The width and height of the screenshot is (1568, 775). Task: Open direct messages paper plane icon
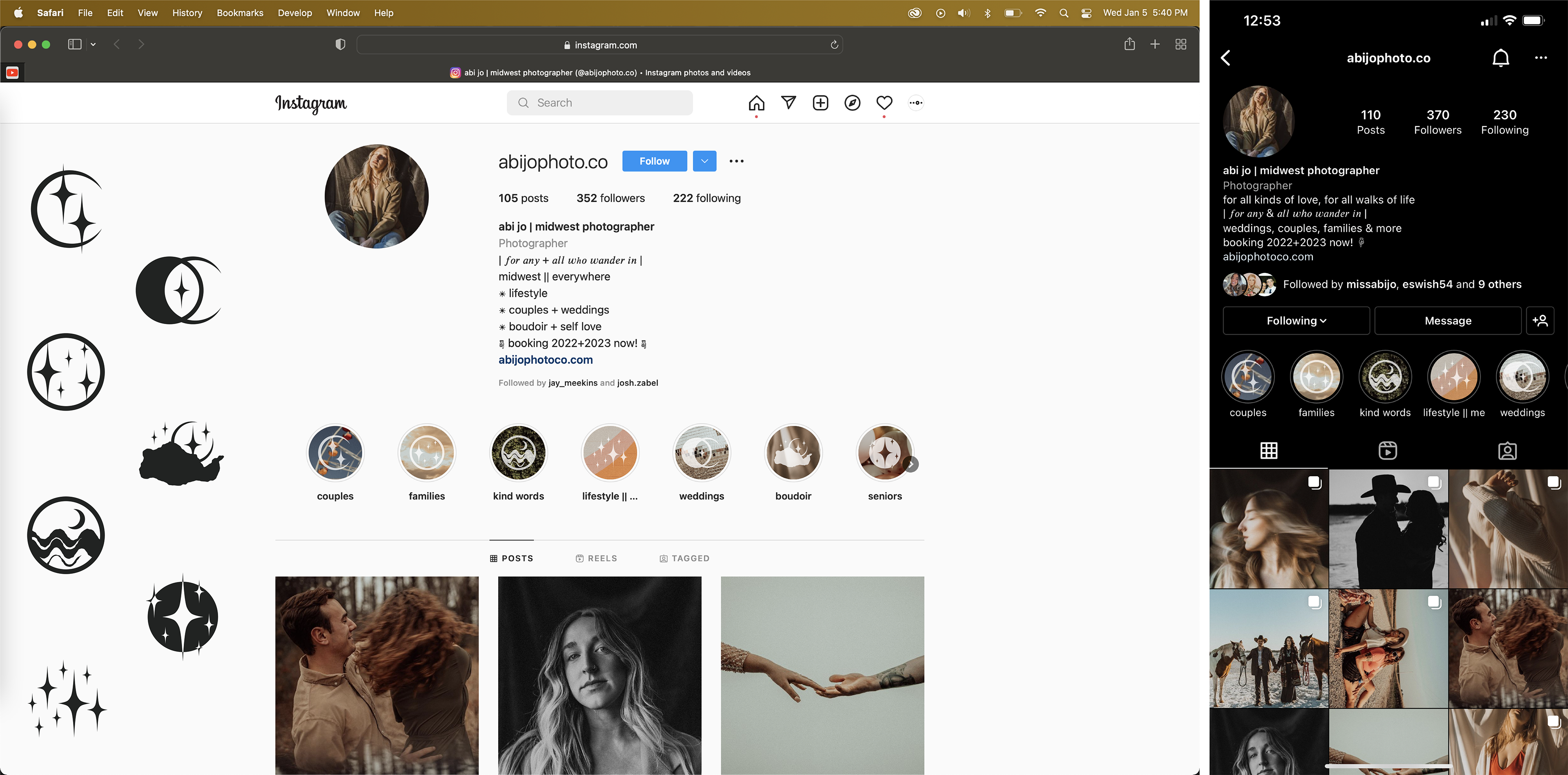[788, 103]
